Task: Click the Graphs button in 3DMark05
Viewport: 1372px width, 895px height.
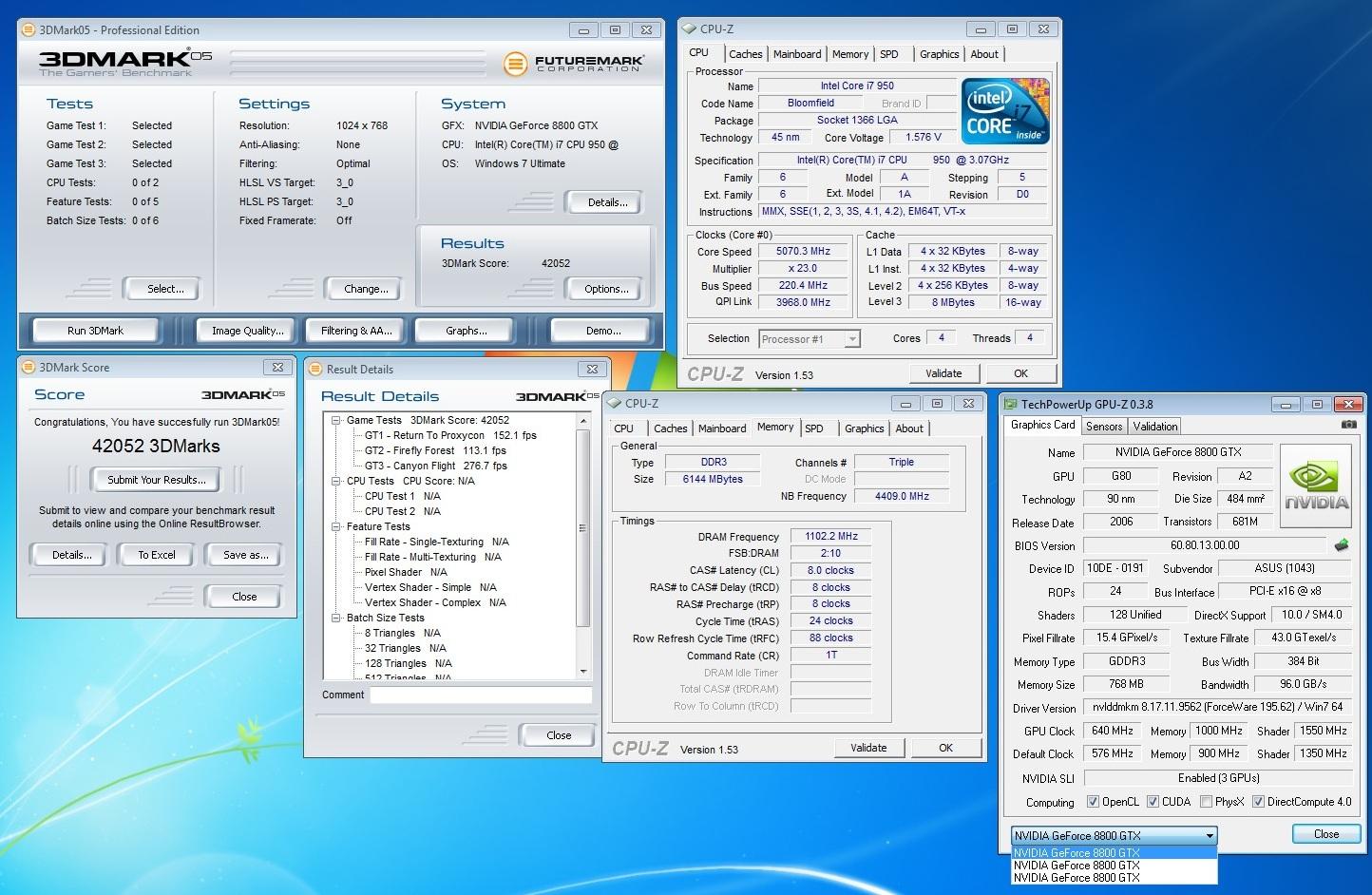Action: point(466,331)
